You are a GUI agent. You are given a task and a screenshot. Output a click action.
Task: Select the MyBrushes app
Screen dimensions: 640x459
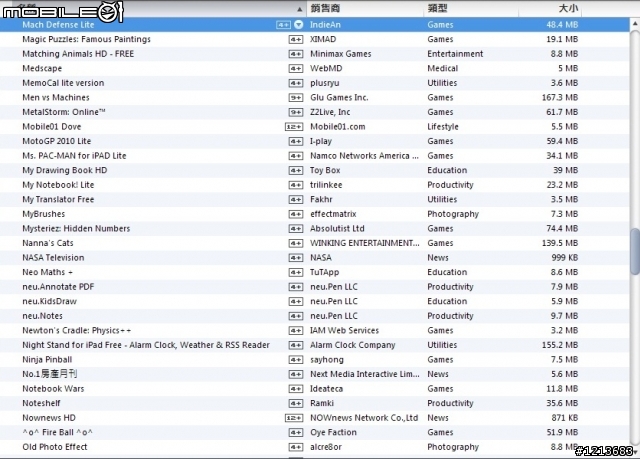click(x=43, y=214)
